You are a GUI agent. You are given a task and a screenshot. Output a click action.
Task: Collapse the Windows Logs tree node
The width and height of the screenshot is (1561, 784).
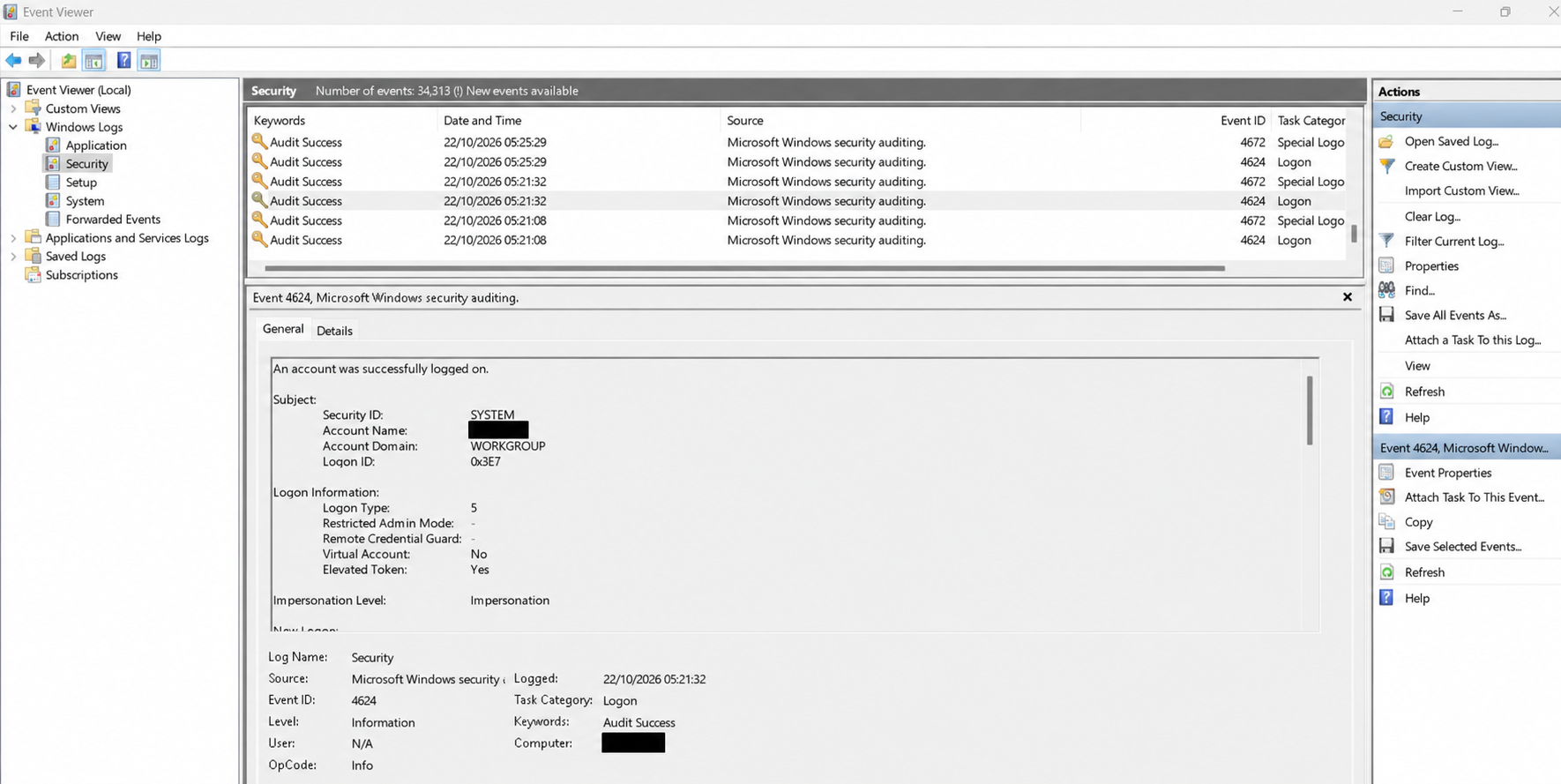(x=13, y=127)
